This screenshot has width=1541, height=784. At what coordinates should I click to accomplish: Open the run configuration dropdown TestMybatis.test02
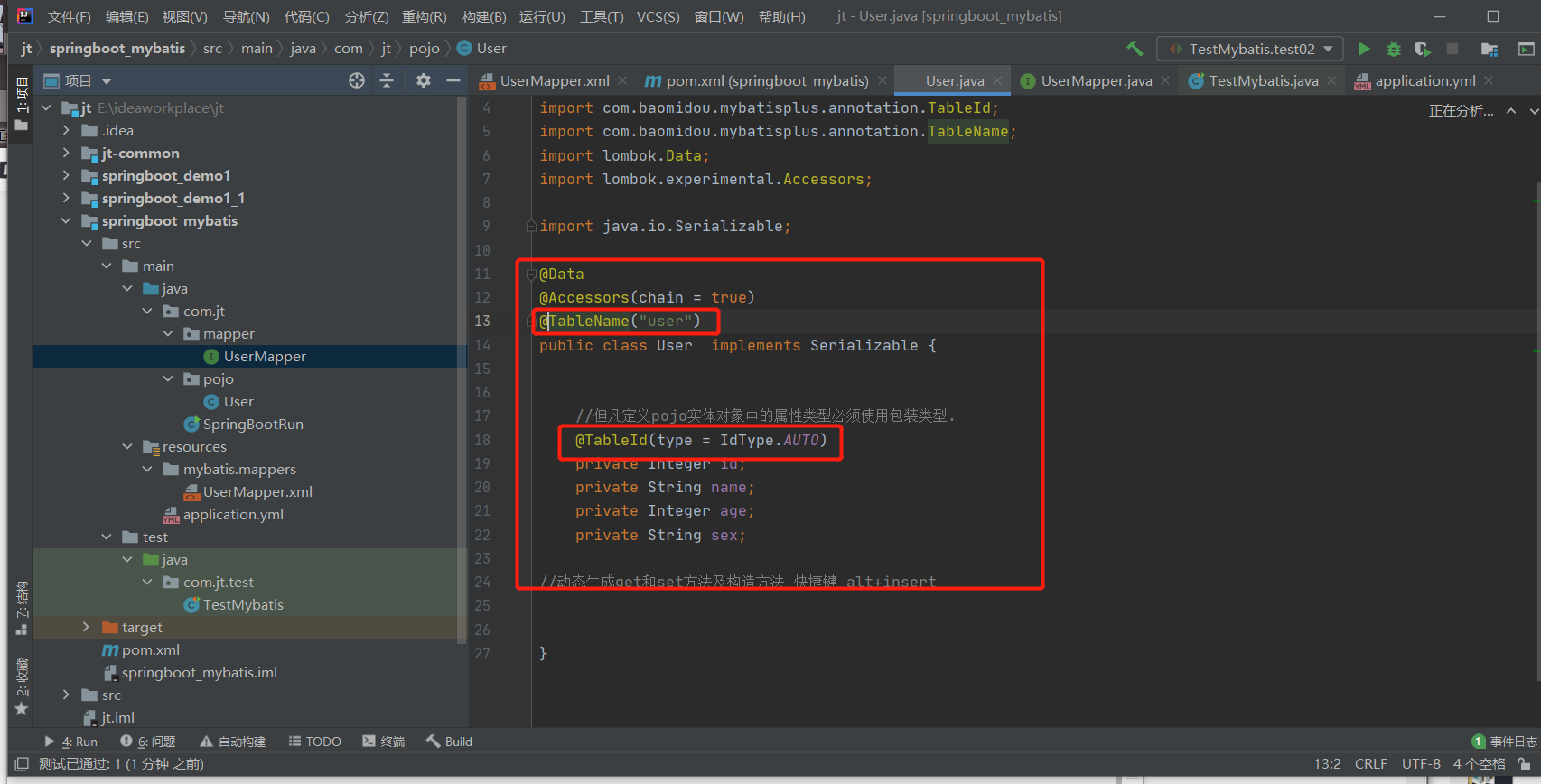coord(1250,49)
